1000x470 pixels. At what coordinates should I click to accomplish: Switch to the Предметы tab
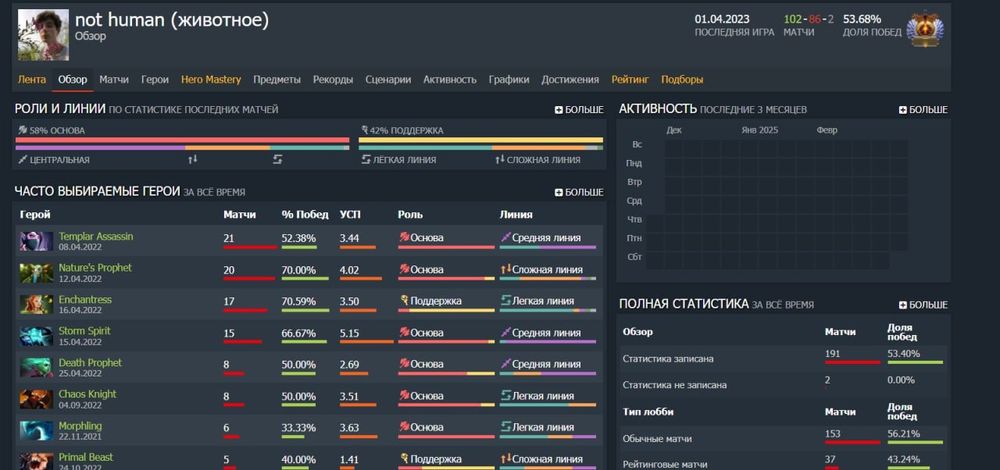click(x=277, y=80)
